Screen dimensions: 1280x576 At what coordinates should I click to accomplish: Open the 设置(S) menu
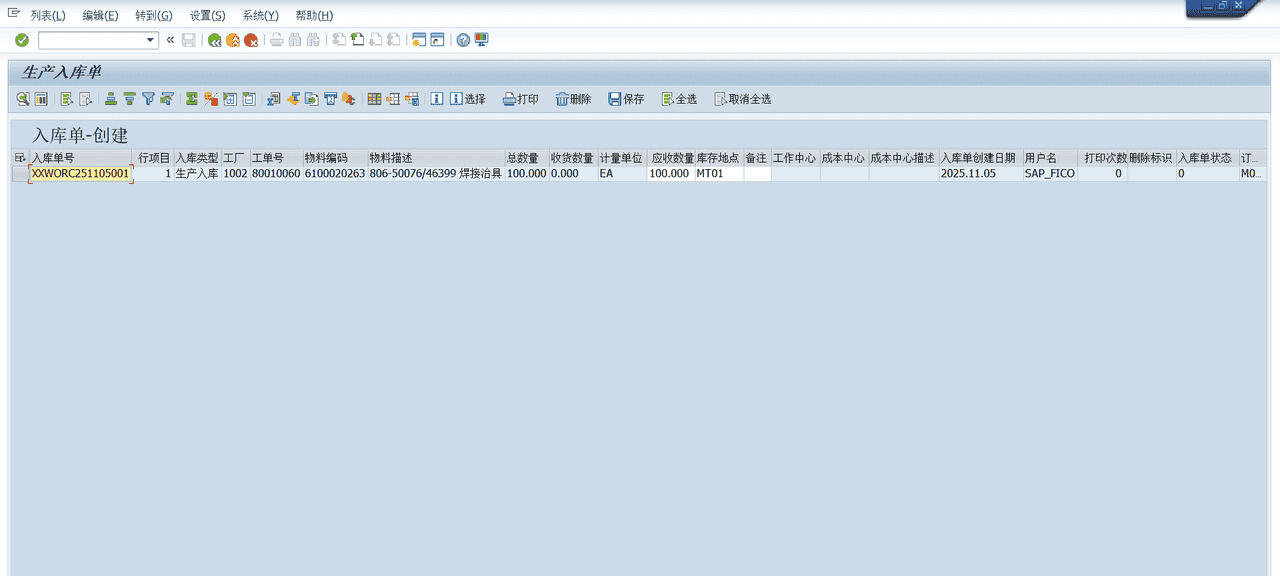205,15
